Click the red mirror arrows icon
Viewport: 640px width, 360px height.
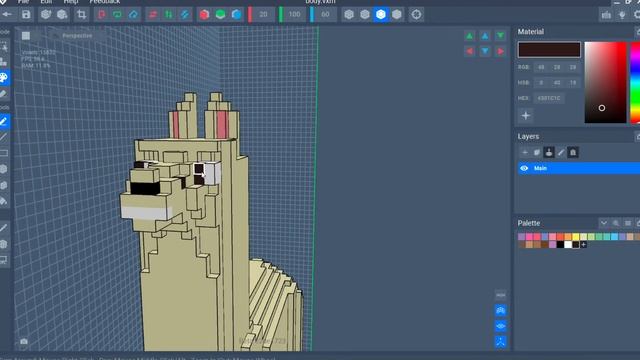(153, 15)
